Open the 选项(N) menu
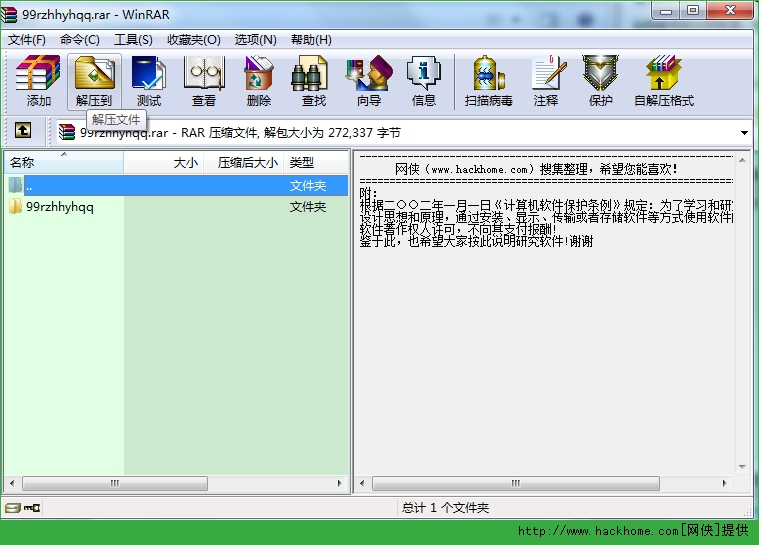 tap(255, 40)
